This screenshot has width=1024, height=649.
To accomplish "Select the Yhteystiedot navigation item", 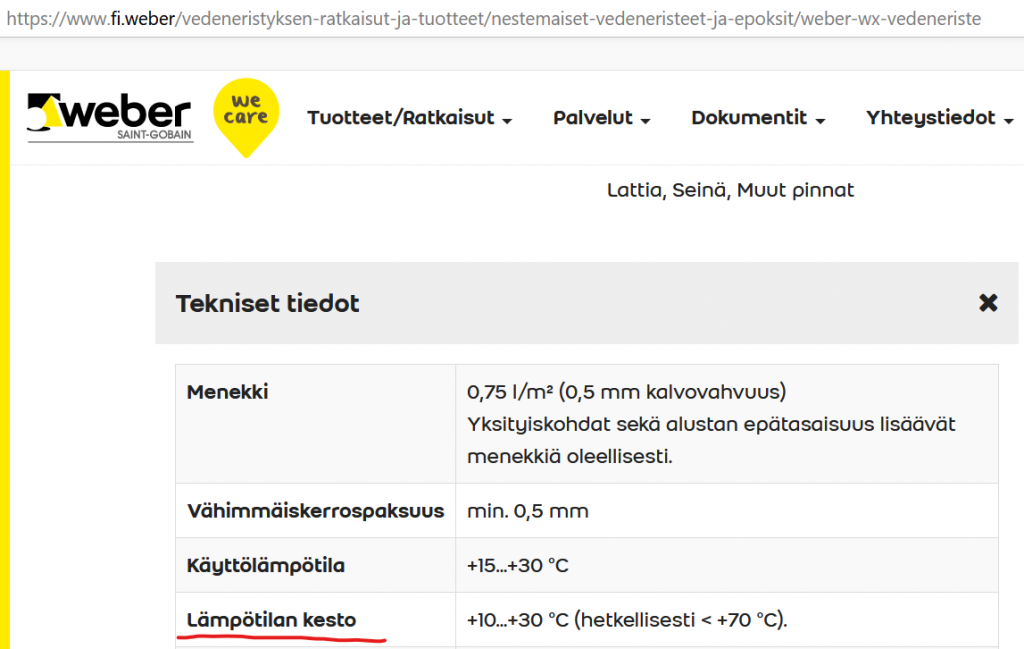I will point(931,118).
